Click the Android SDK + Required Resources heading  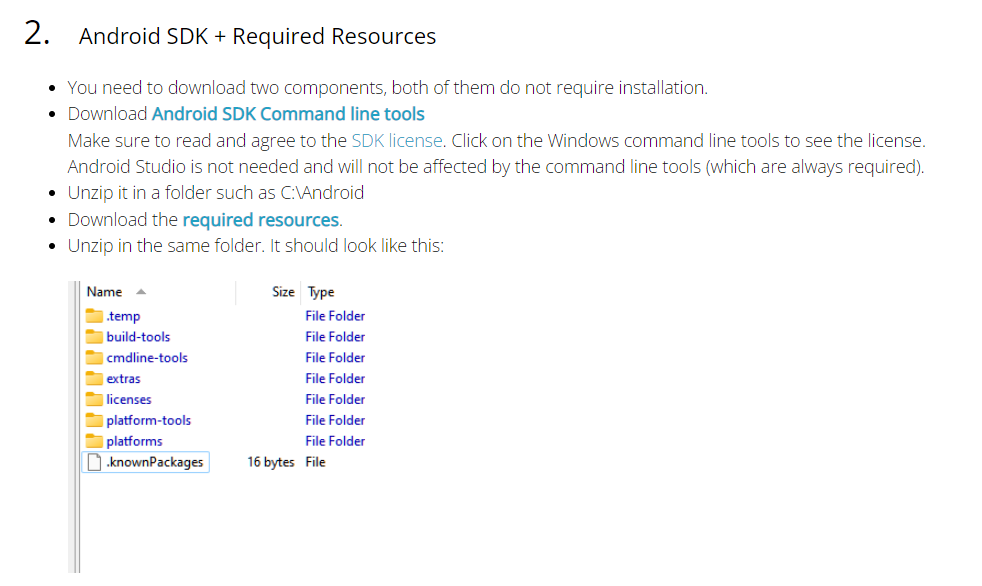[x=257, y=37]
